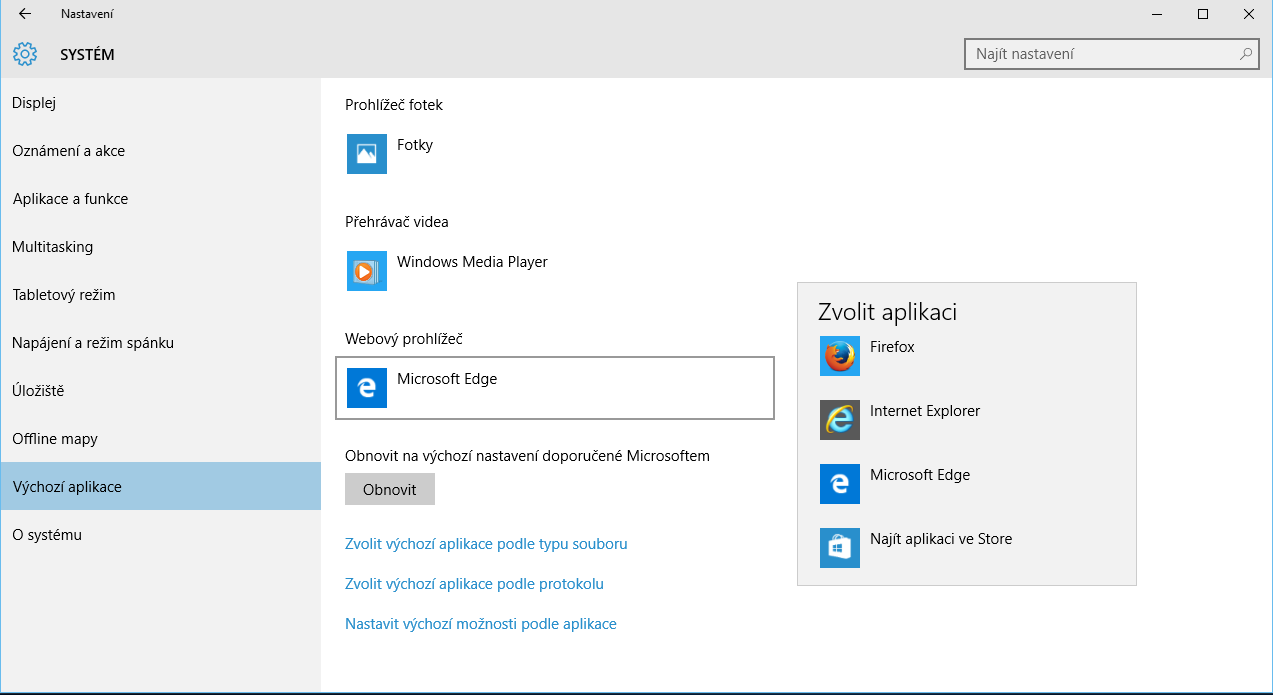Select the Internet Explorer icon
The height and width of the screenshot is (695, 1273).
tap(839, 420)
